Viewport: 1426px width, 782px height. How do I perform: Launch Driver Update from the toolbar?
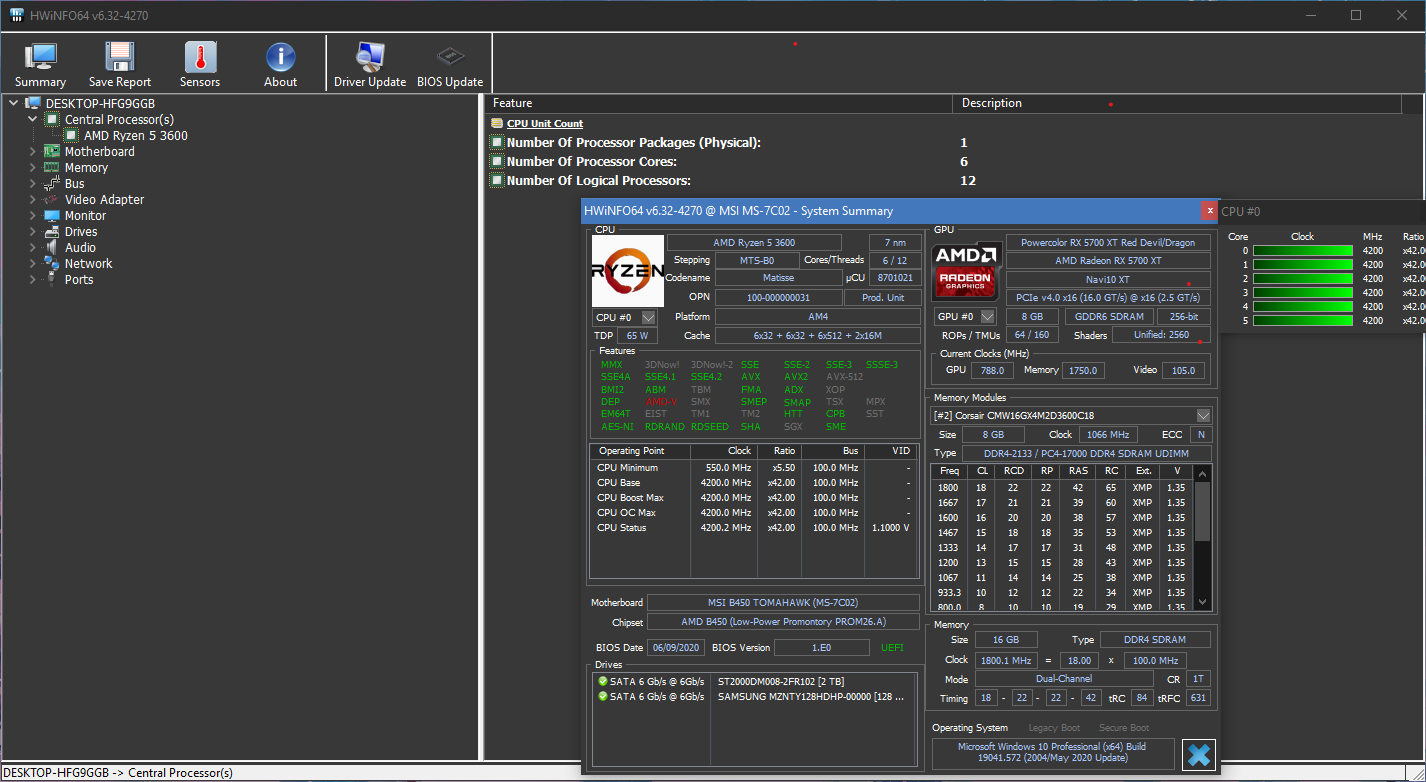(x=370, y=65)
